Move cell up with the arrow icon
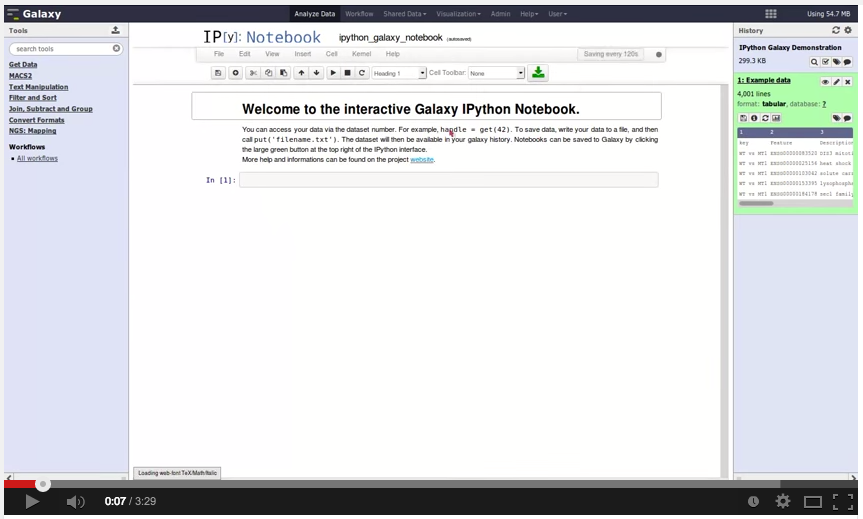This screenshot has height=519, width=863. [301, 73]
